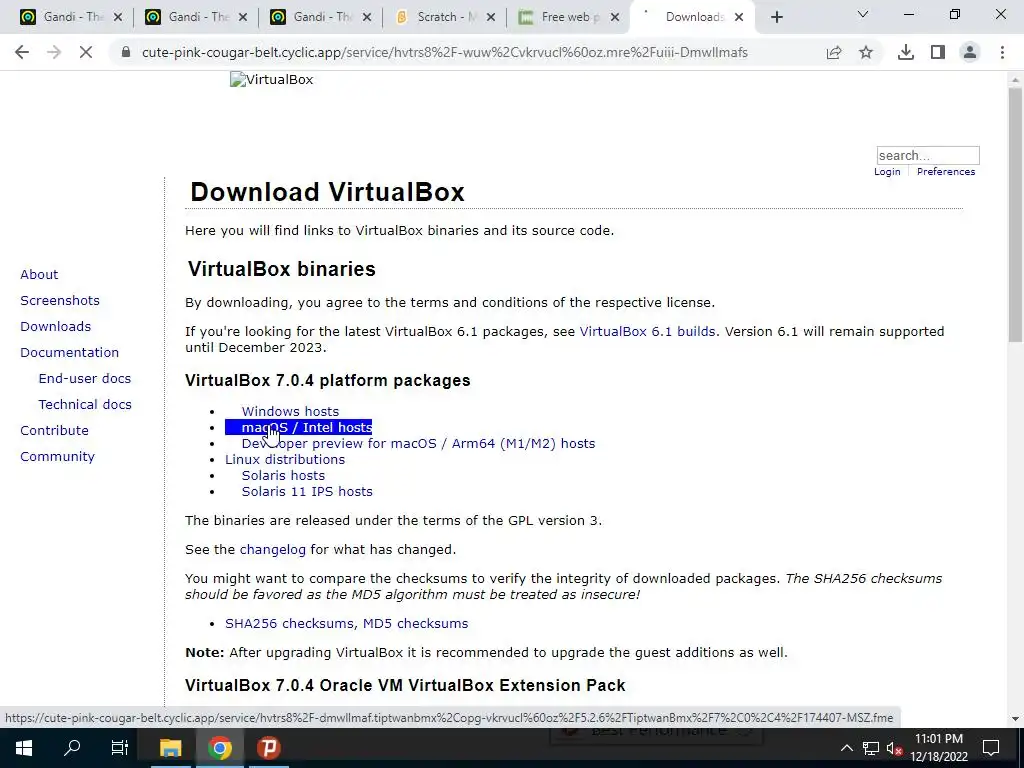
Task: Expand the tab search chevron
Action: pyautogui.click(x=863, y=14)
